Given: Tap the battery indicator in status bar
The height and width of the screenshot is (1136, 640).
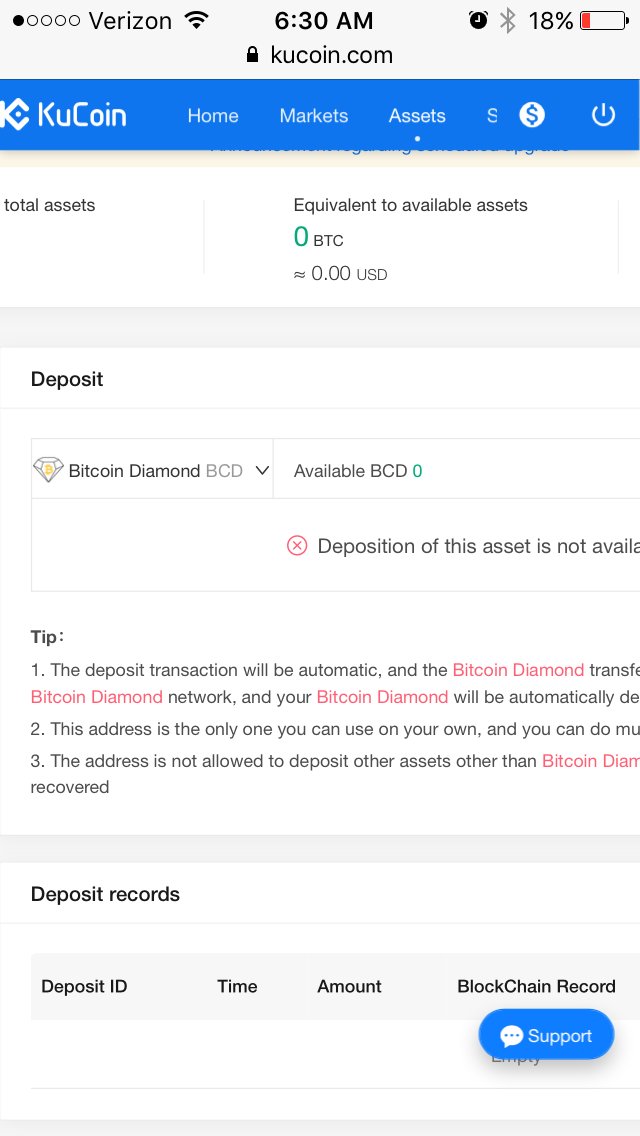Looking at the screenshot, I should coord(604,21).
